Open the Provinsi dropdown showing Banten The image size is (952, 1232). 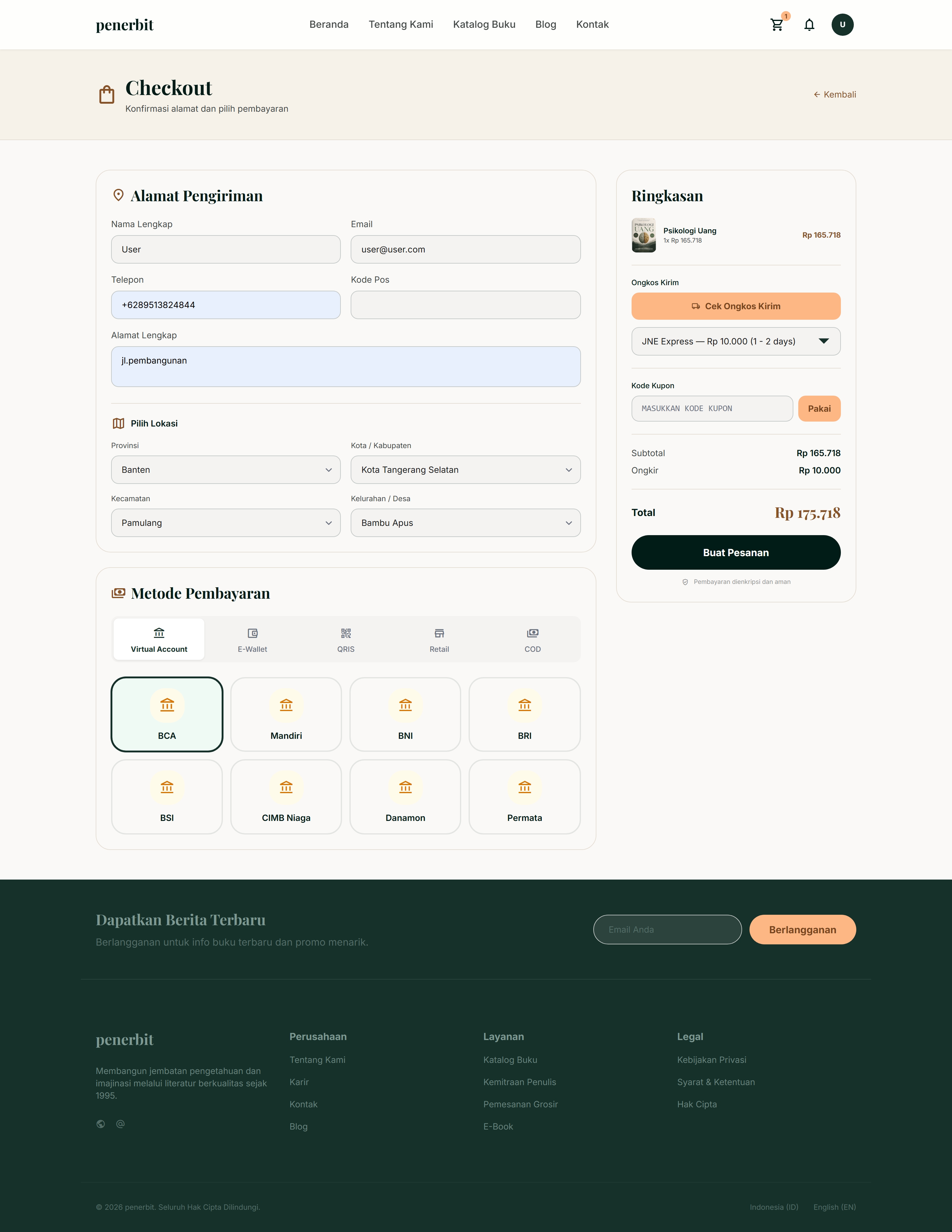coord(226,470)
